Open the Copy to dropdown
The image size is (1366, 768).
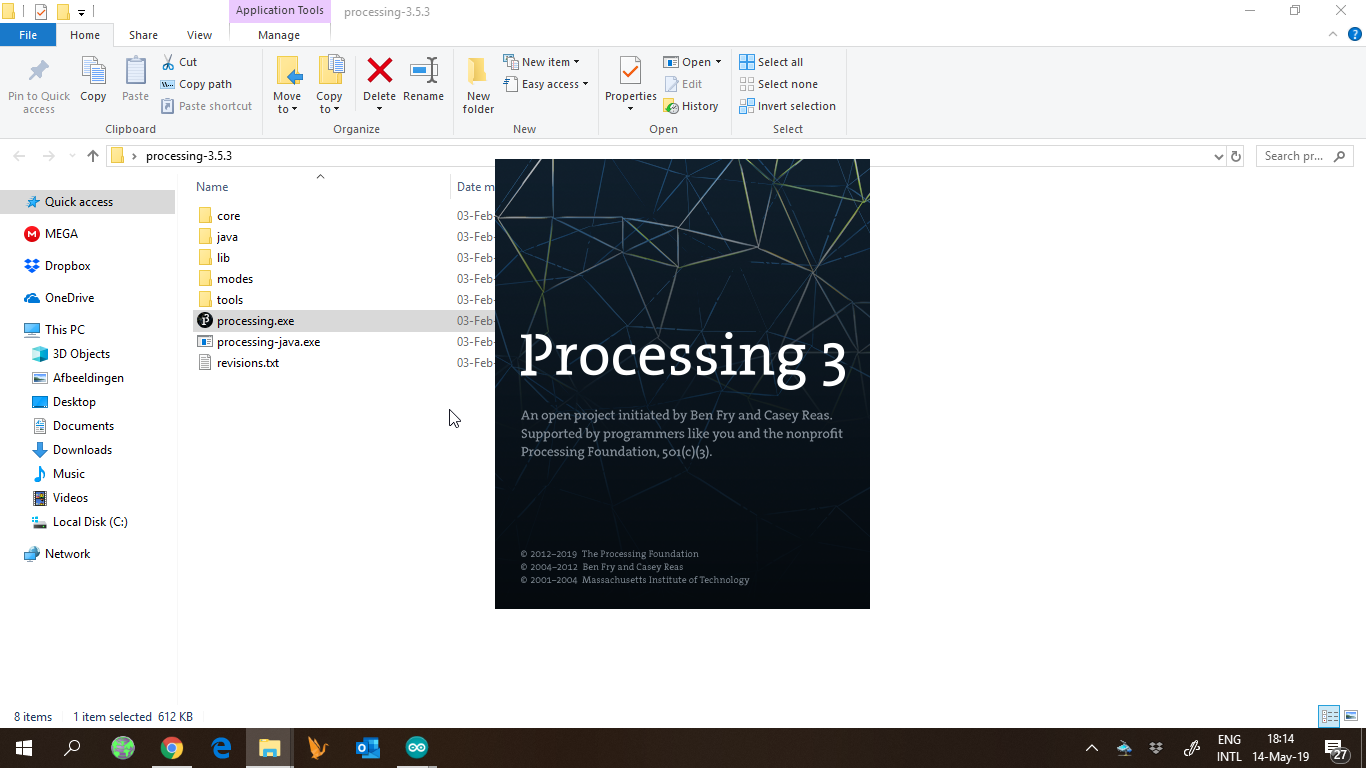[x=329, y=85]
